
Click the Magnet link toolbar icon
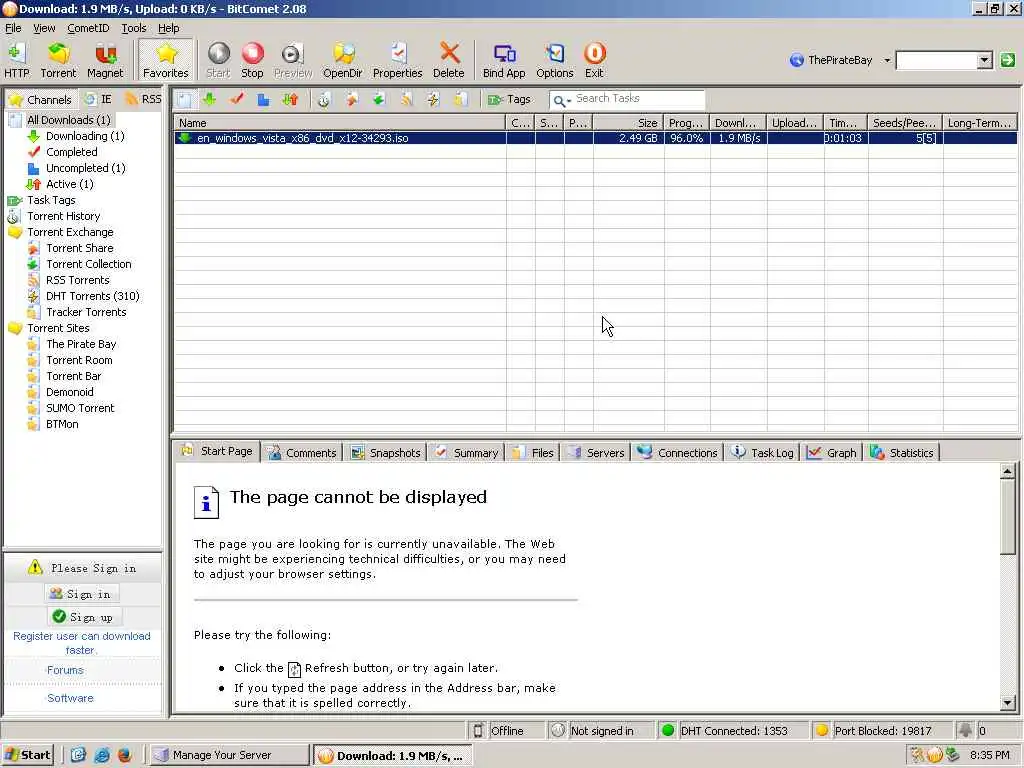pos(105,60)
